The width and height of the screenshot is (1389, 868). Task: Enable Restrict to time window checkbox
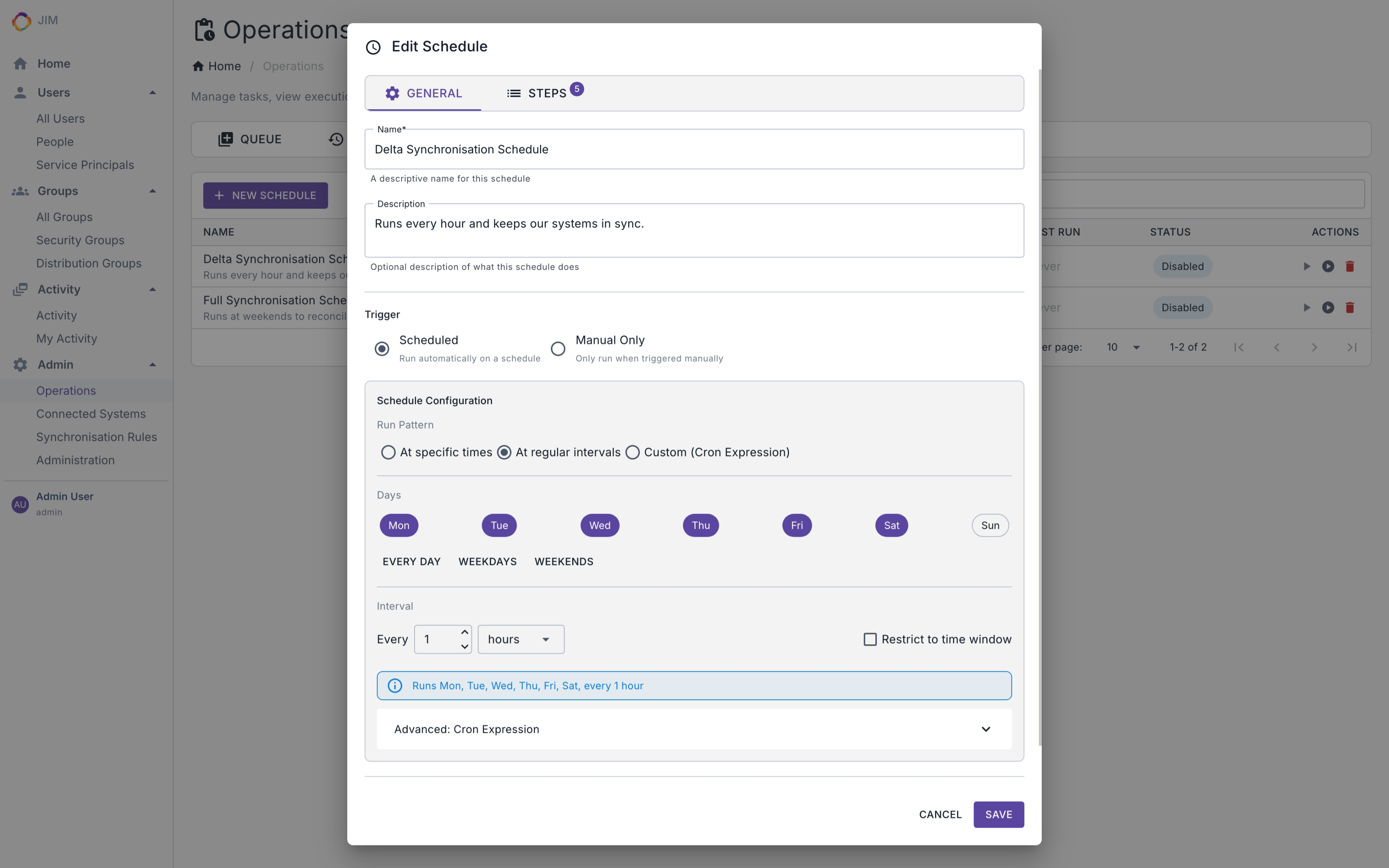tap(870, 640)
